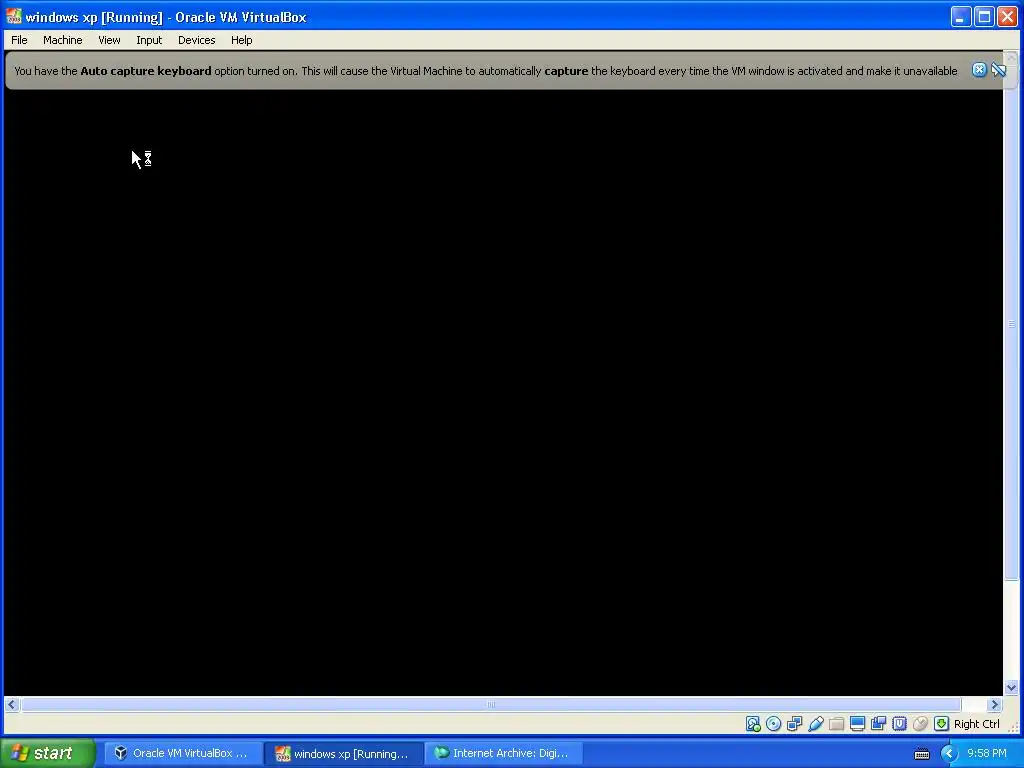Open the Windows Start menu

[48, 753]
